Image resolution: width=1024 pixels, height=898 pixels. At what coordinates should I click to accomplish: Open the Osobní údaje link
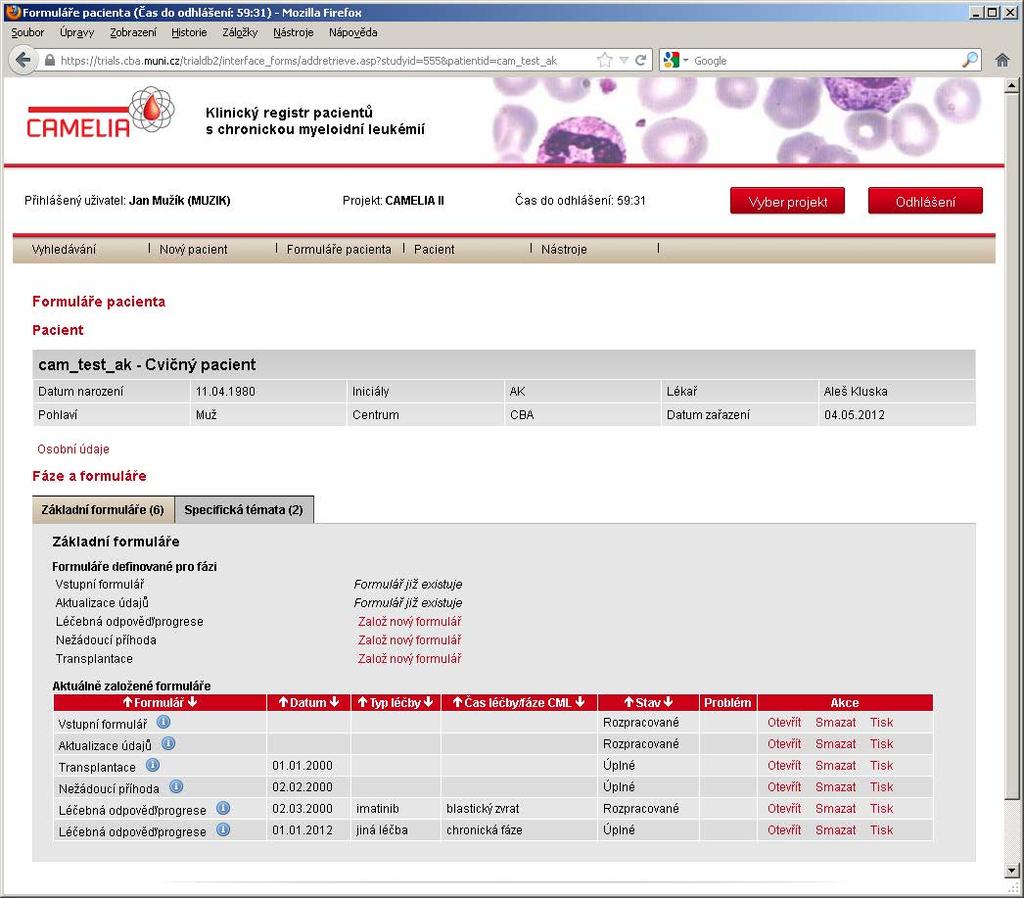point(73,449)
